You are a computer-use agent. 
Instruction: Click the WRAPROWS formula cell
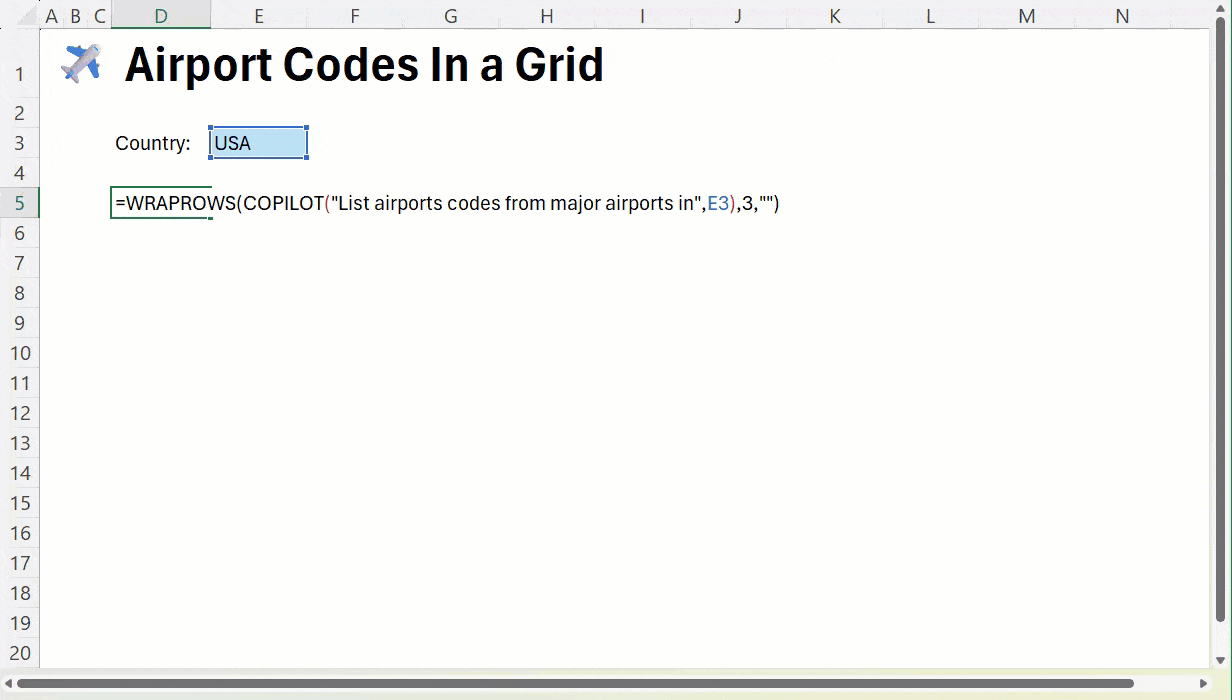161,203
